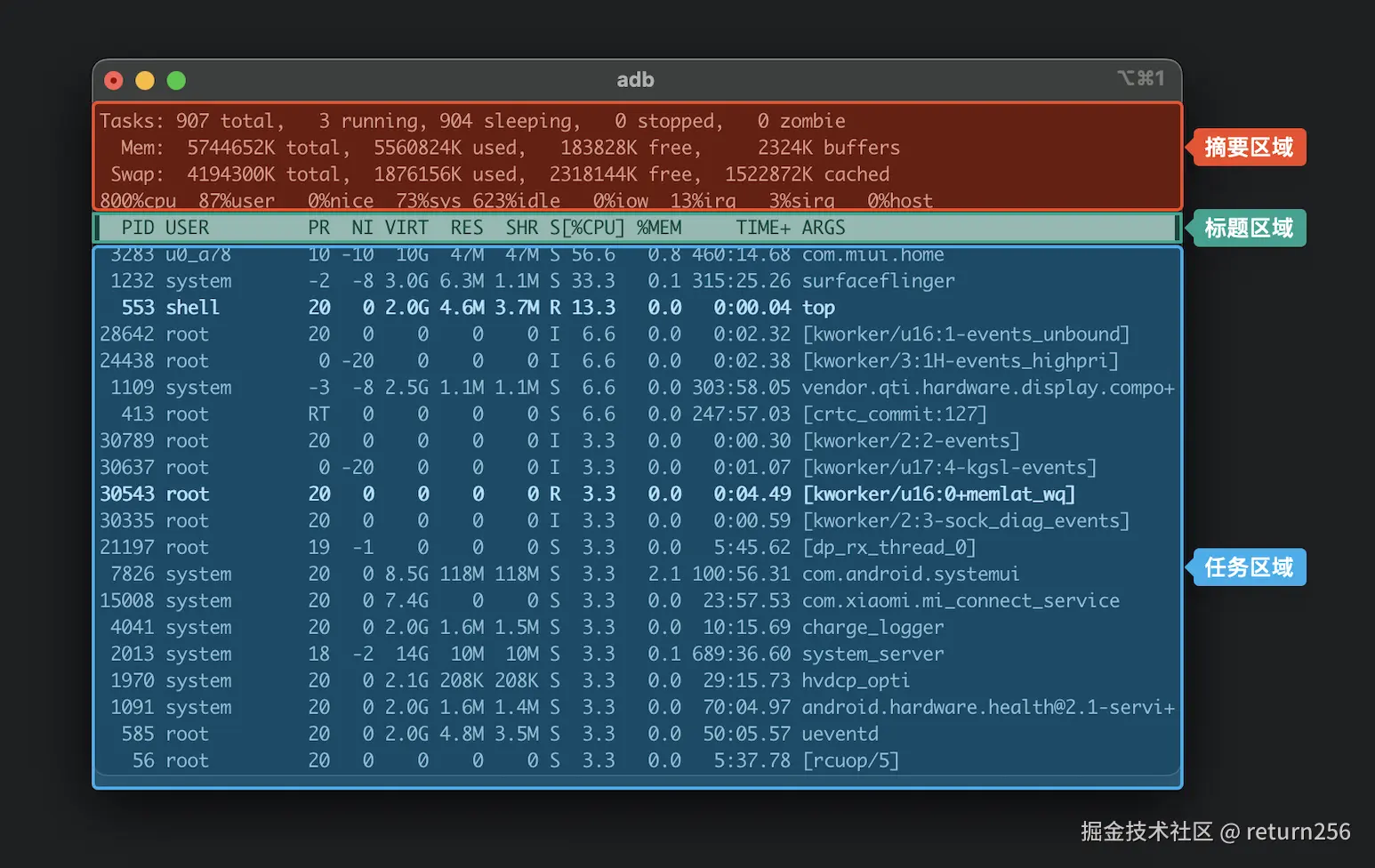Select [kworker/u16:1-events_unbound] row

[638, 334]
